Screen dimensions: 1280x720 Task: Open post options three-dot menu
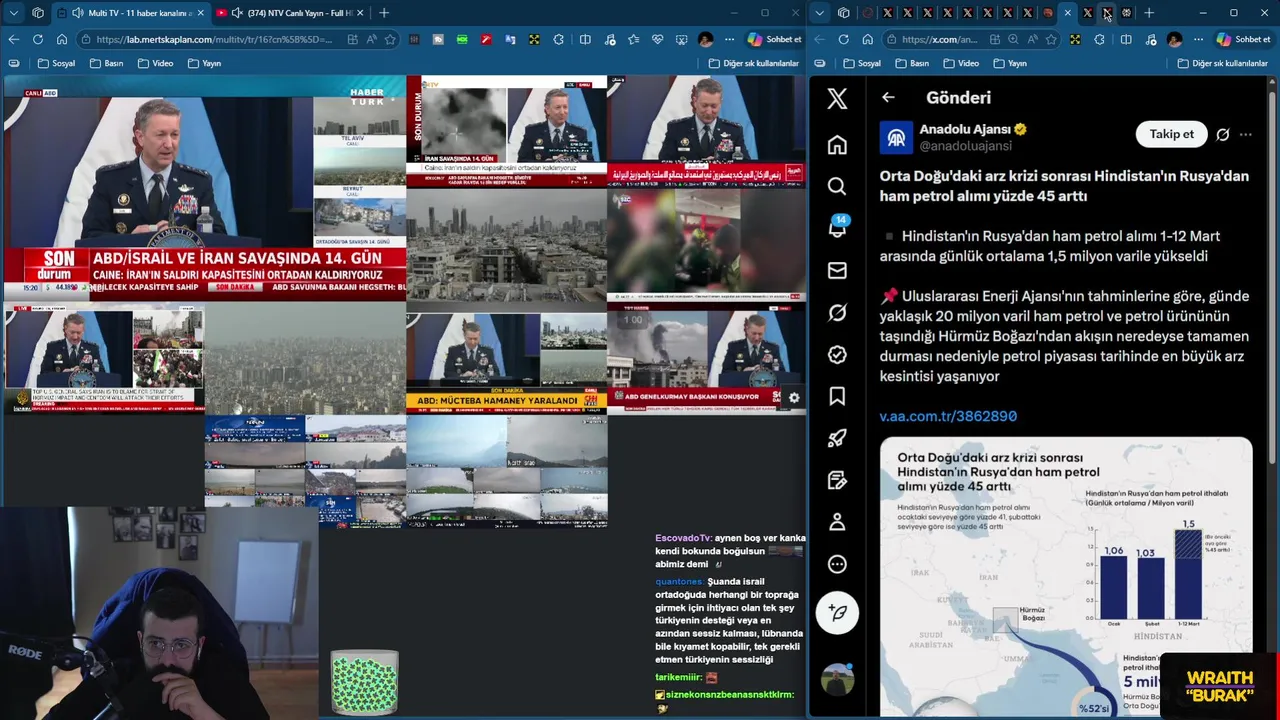pyautogui.click(x=1246, y=134)
